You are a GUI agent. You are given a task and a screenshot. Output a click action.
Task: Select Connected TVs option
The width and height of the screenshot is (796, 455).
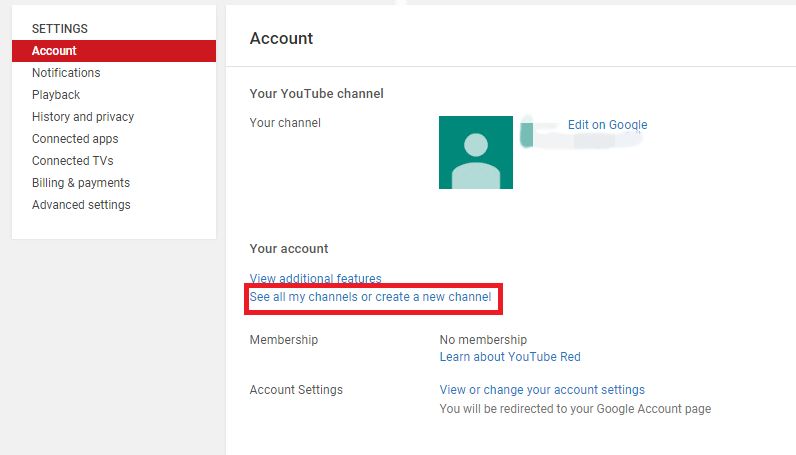73,160
